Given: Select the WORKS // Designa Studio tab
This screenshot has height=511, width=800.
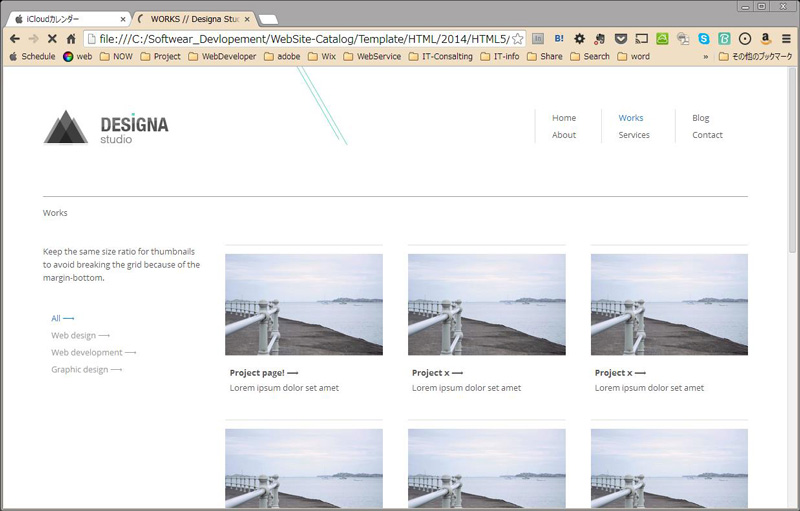Looking at the screenshot, I should [x=193, y=19].
